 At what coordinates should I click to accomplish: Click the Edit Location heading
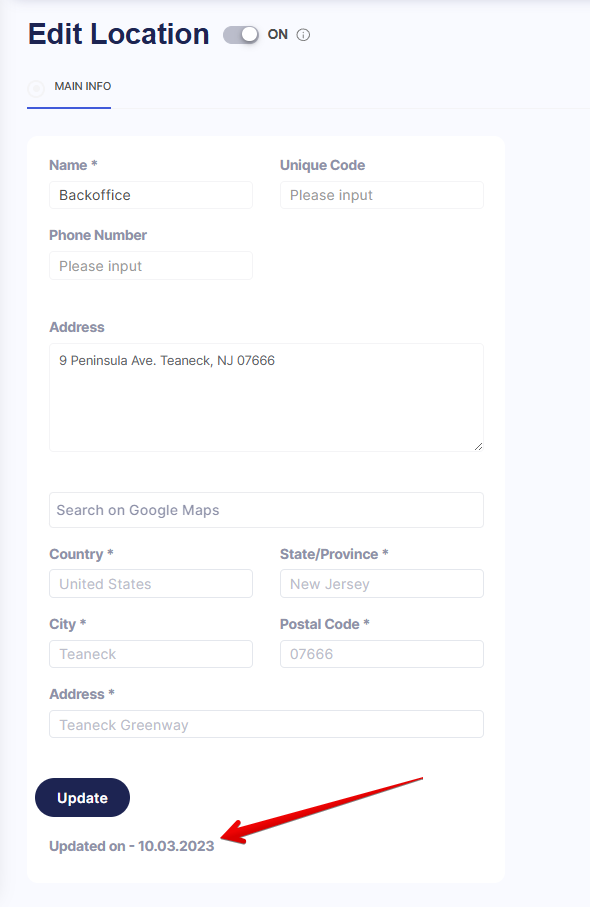click(x=119, y=34)
